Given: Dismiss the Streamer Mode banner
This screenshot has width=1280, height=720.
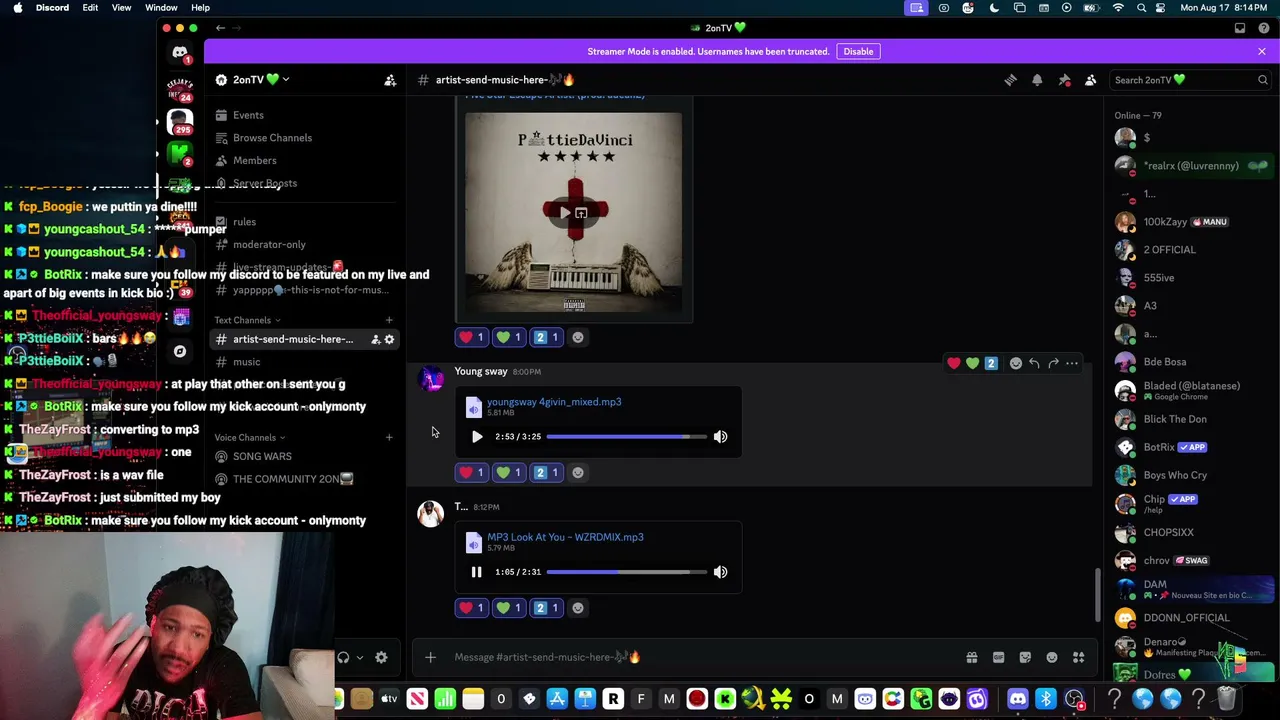Looking at the screenshot, I should coord(1262,51).
